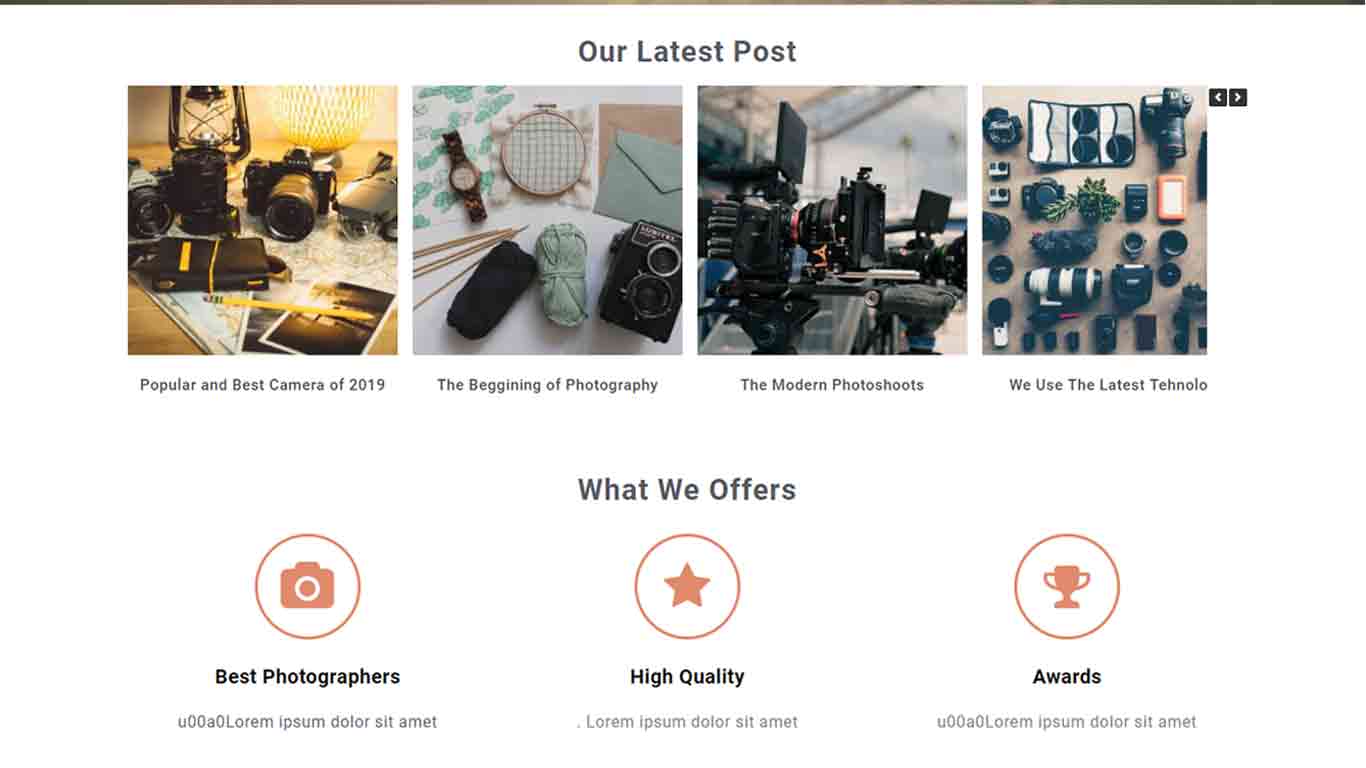Open 'Popular and Best Camera of 2019' link
Screen dimensions: 1366x768
tap(263, 385)
